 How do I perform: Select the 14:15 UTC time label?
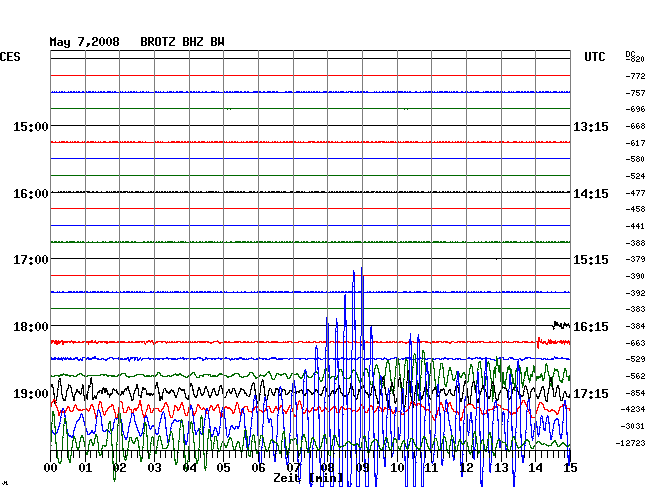point(591,193)
